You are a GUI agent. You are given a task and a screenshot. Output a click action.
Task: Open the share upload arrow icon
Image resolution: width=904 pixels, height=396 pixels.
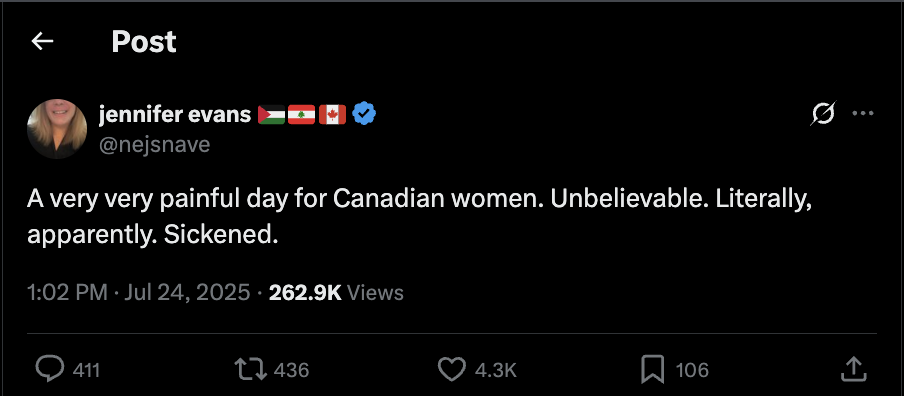pos(854,369)
